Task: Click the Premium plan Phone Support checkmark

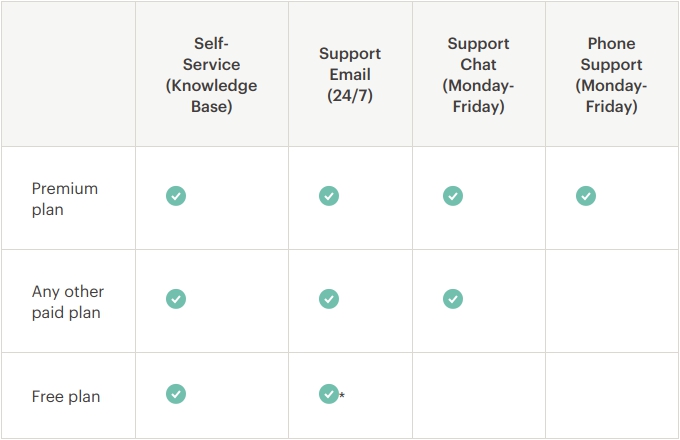Action: (586, 196)
